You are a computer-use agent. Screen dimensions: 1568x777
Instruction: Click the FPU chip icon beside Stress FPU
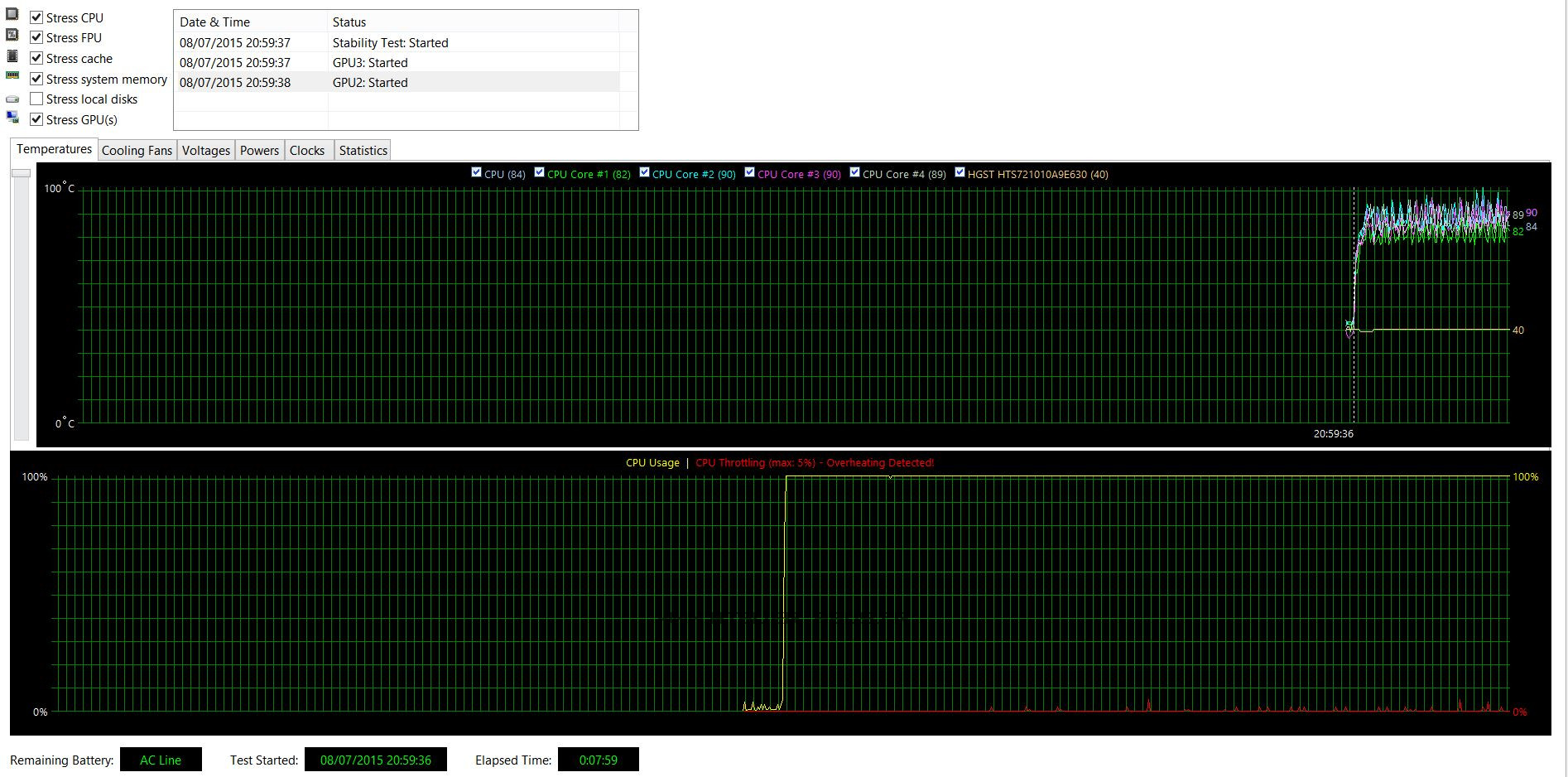[x=12, y=35]
